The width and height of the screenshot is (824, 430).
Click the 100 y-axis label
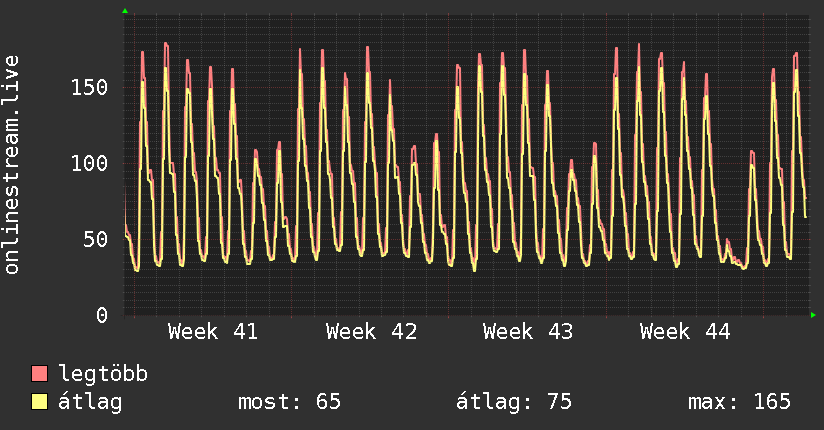(89, 163)
